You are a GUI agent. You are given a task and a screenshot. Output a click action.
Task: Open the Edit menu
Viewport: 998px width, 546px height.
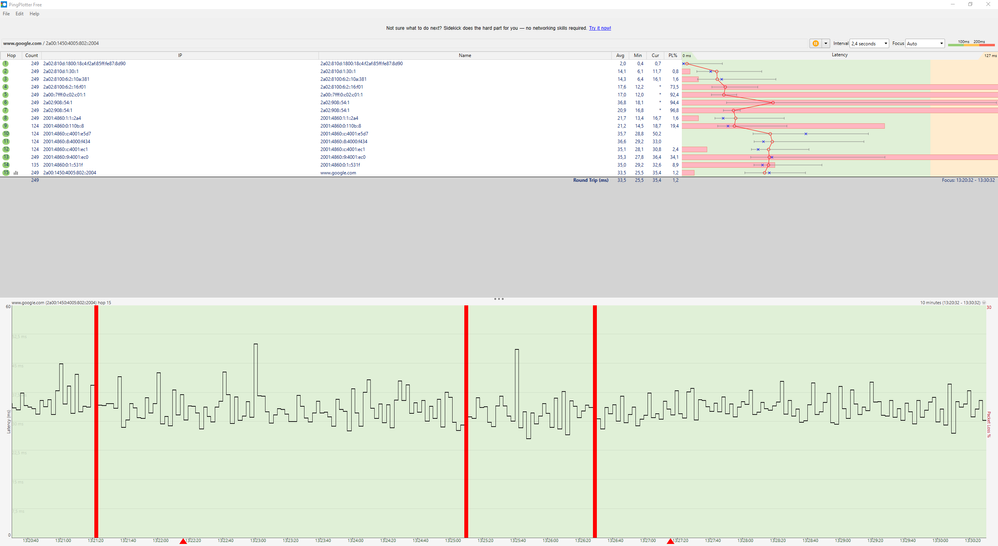20,13
